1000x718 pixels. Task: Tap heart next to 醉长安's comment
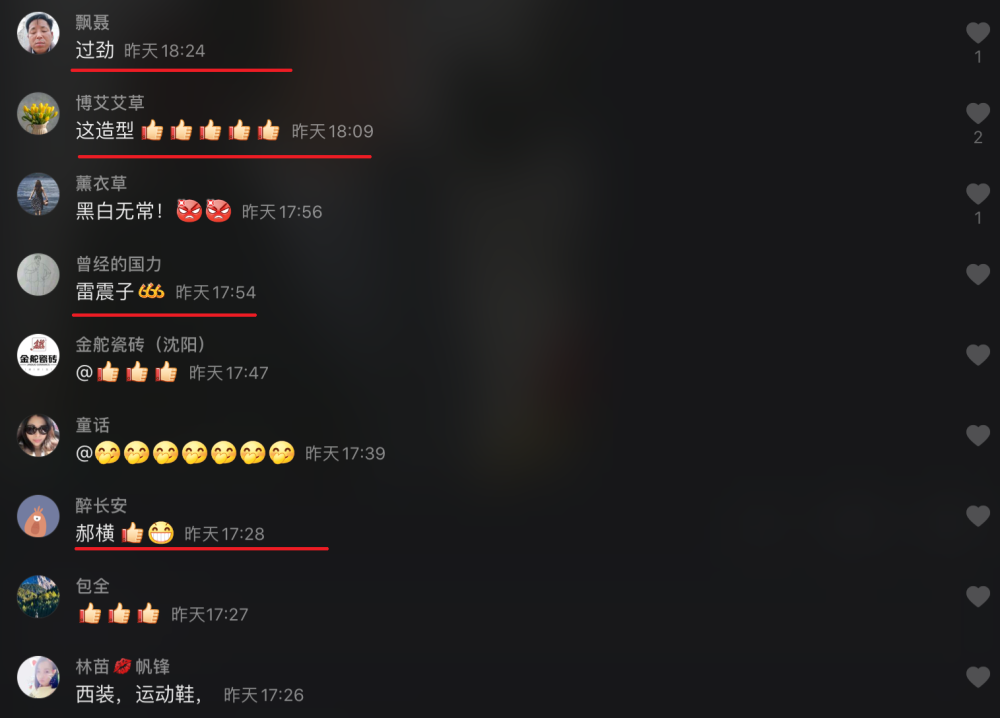(978, 516)
